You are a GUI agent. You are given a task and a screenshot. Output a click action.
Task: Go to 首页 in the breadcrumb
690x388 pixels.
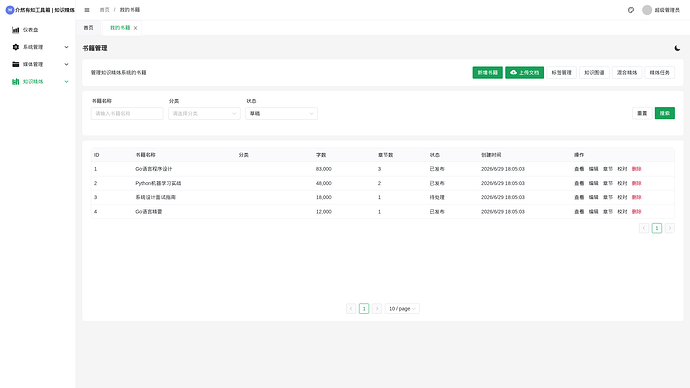coord(104,10)
